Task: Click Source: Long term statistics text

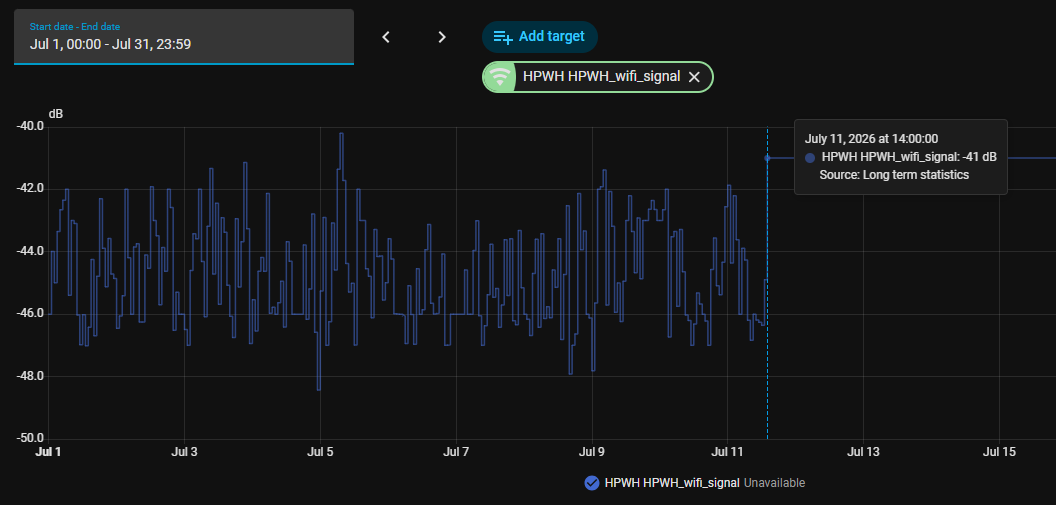Action: pyautogui.click(x=894, y=175)
